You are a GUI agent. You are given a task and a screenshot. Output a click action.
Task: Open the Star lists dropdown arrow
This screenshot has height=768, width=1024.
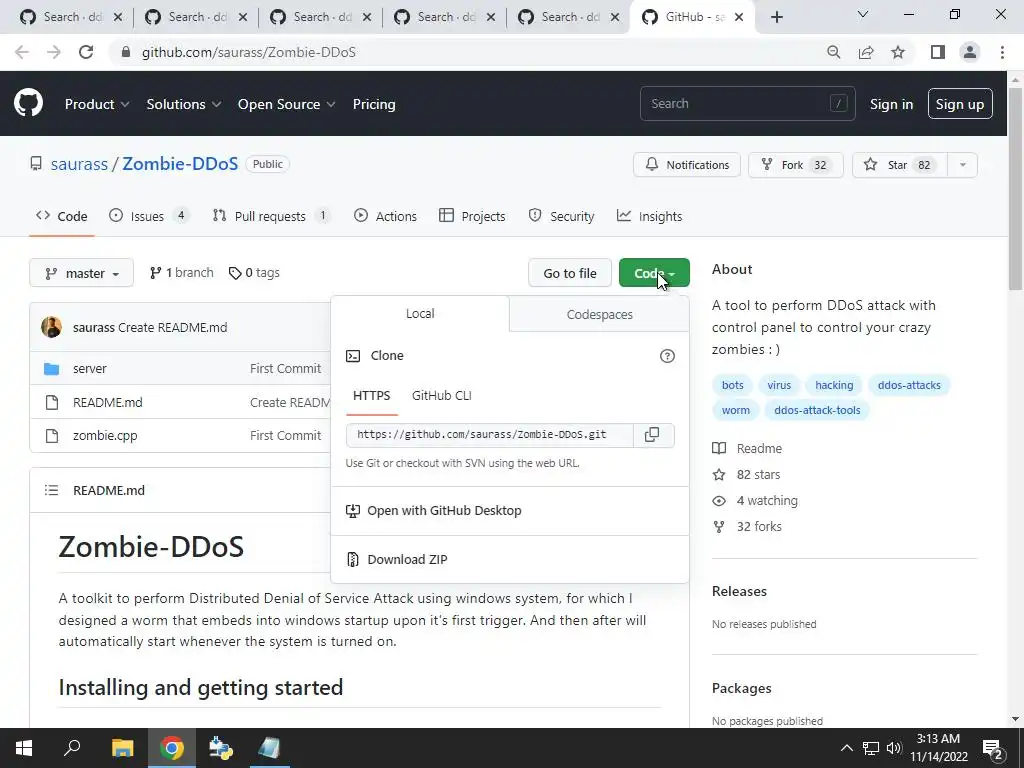pos(963,165)
